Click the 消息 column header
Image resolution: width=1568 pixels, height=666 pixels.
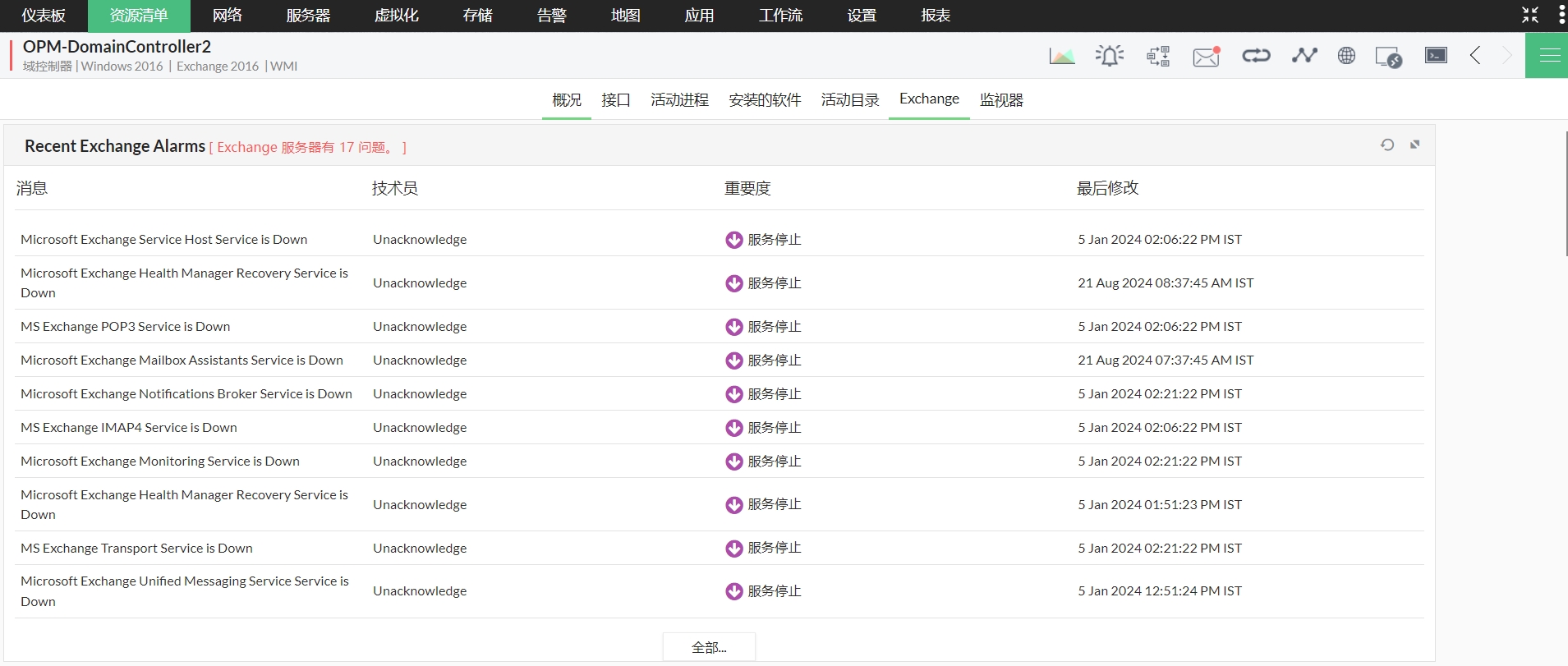tap(32, 188)
